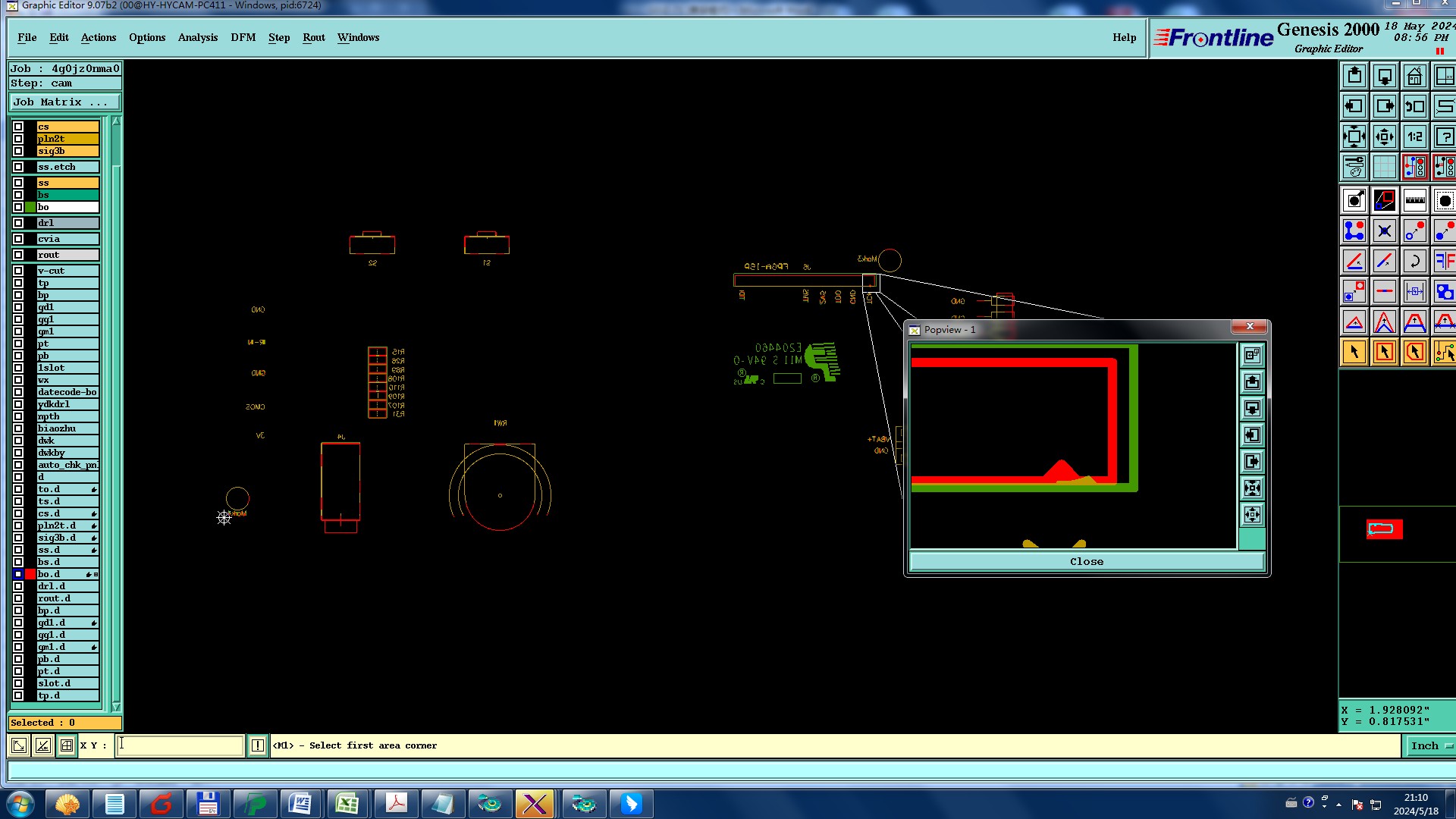
Task: Select the rectangle area select arrow tool
Action: 1384,352
